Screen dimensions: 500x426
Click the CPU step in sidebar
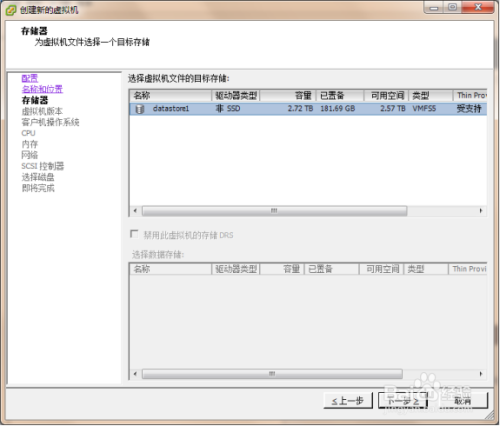[x=28, y=133]
